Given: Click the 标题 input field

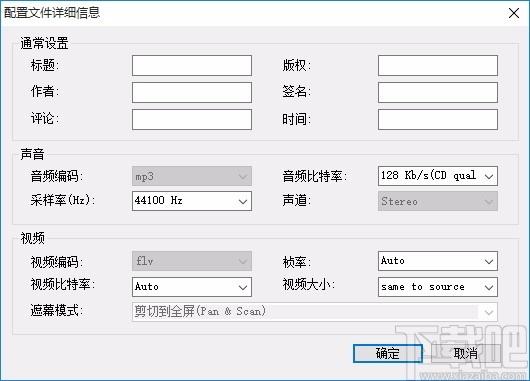Looking at the screenshot, I should click(192, 66).
